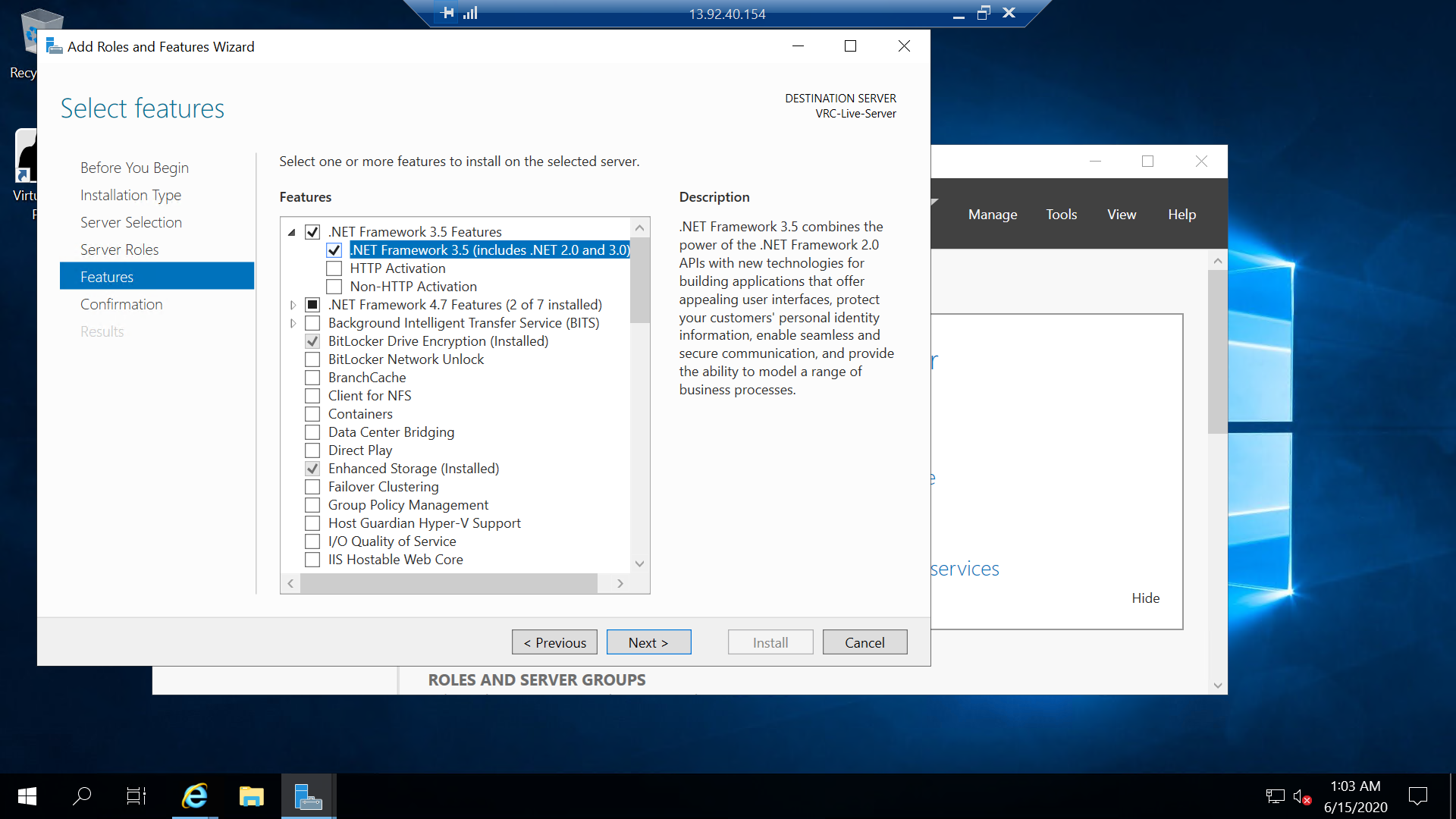Click the features list scroll-up arrow

click(x=639, y=227)
